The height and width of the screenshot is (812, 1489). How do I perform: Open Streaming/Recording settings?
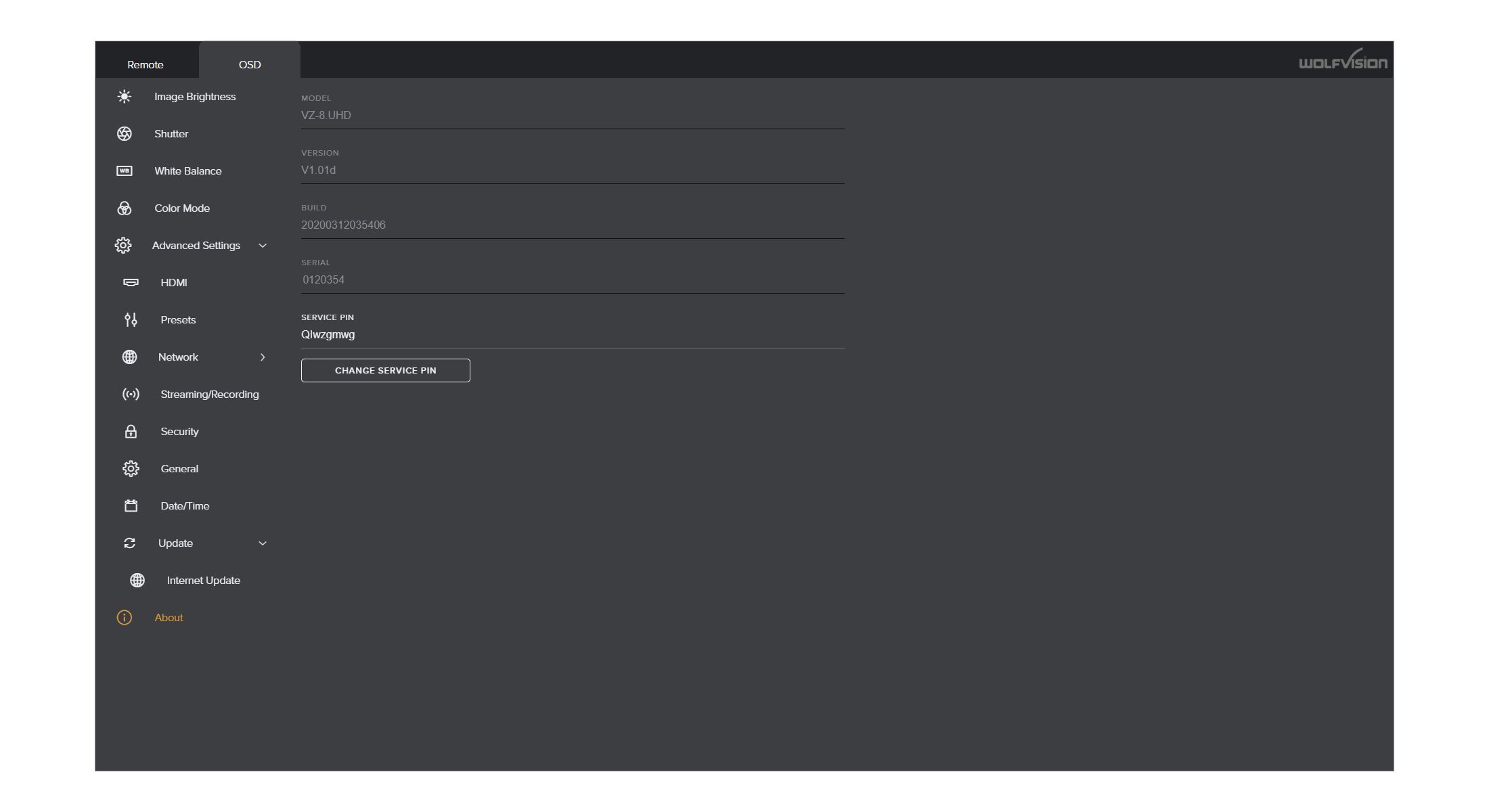click(x=210, y=394)
